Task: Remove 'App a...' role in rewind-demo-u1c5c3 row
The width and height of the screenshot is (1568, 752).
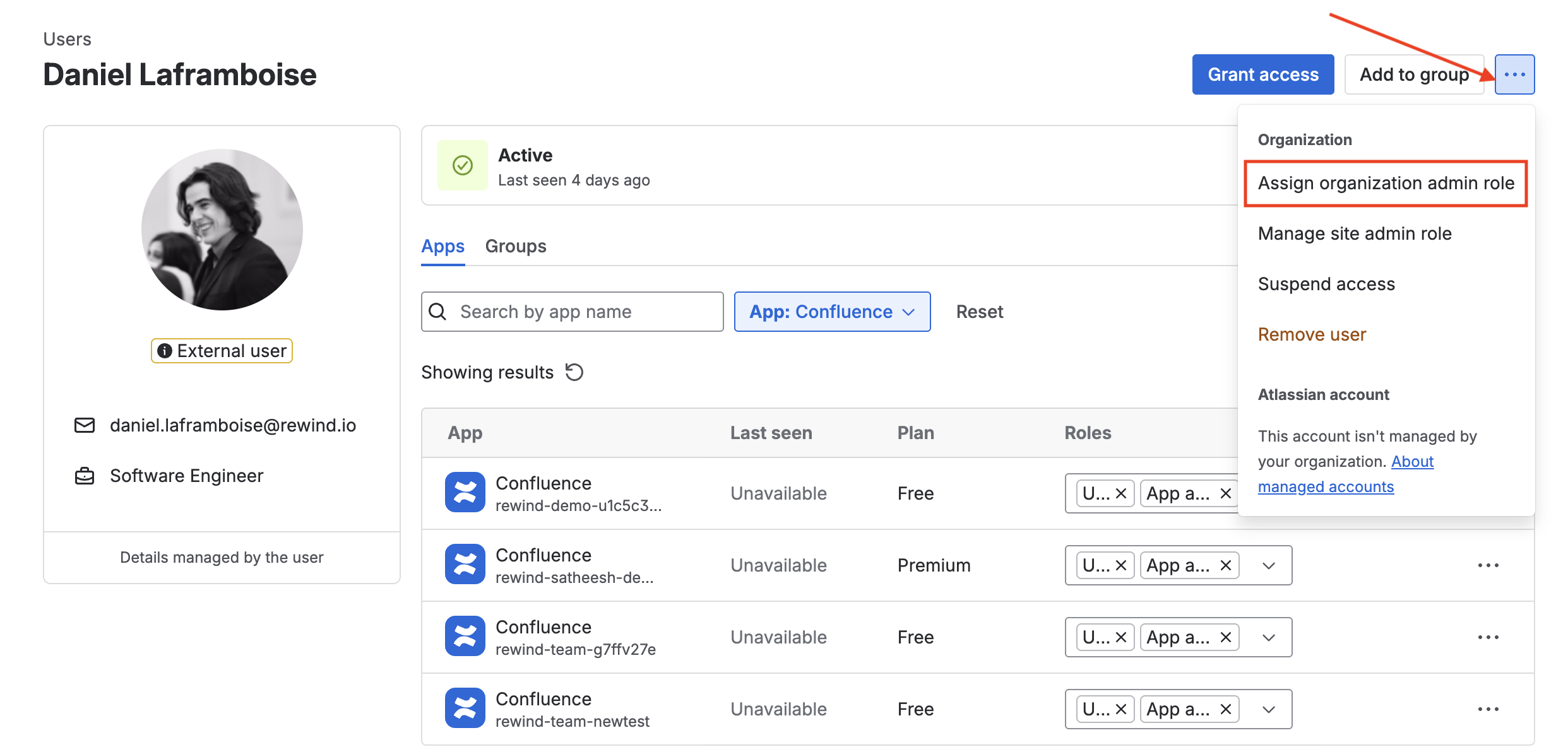Action: click(x=1226, y=493)
